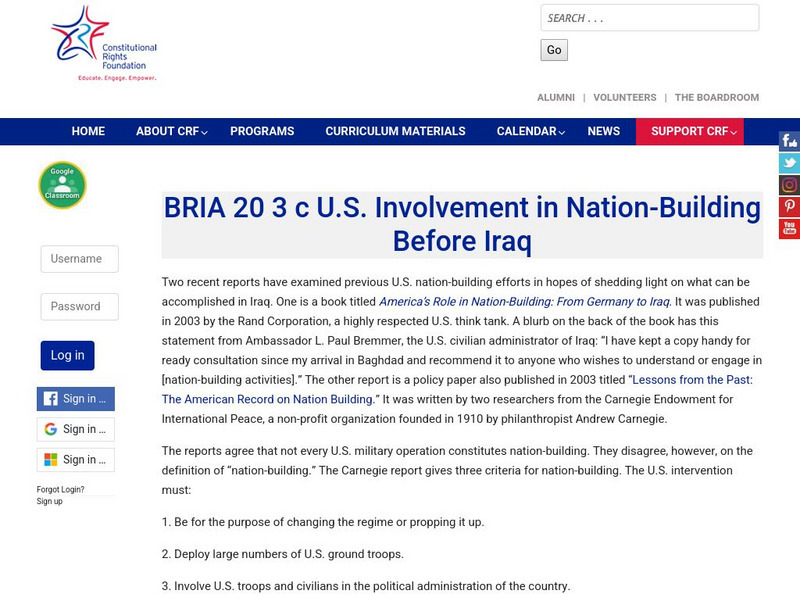Expand the Support CRF dropdown
The image size is (800, 594).
pos(690,131)
